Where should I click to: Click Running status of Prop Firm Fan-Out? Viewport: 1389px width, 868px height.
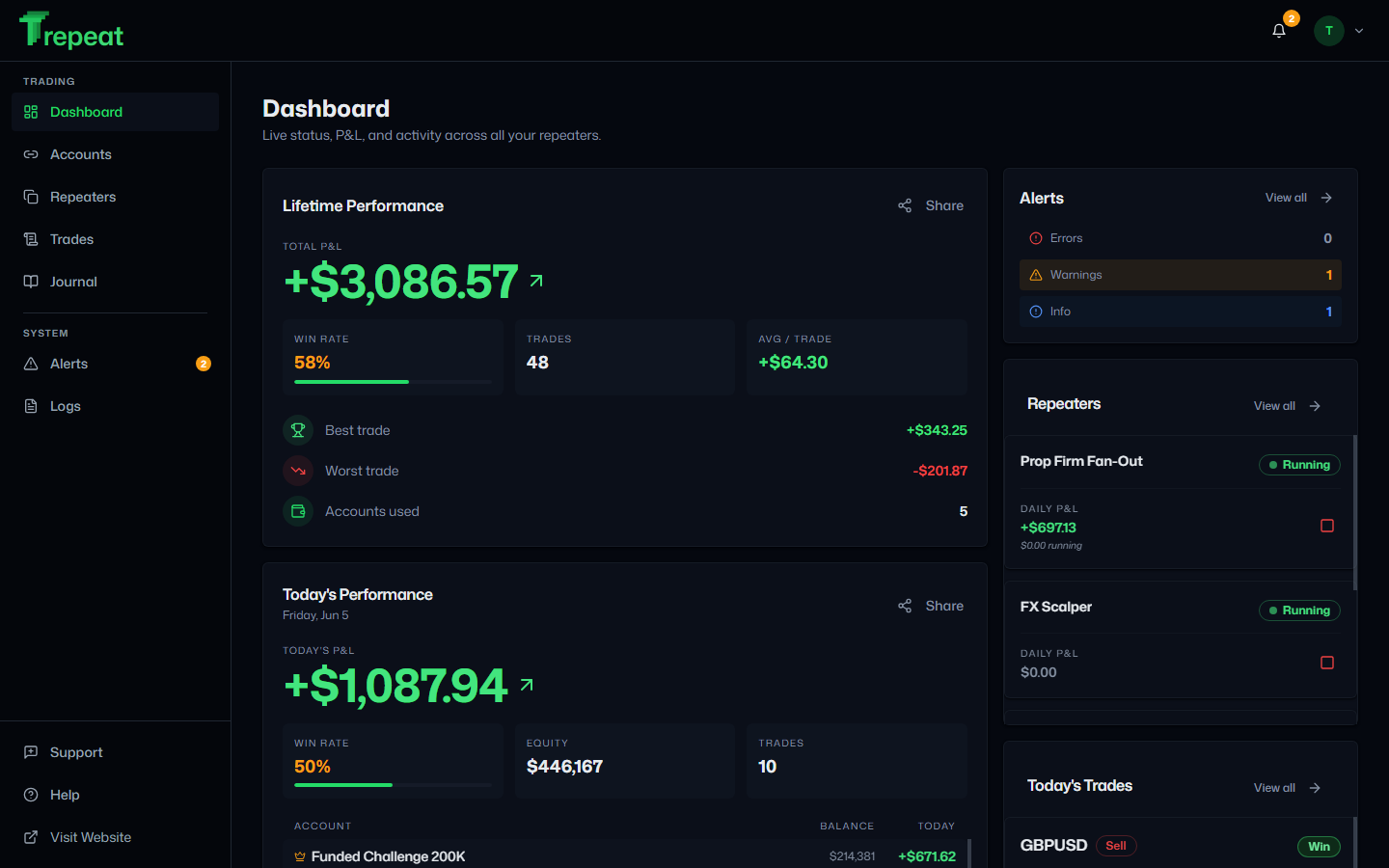(x=1299, y=465)
